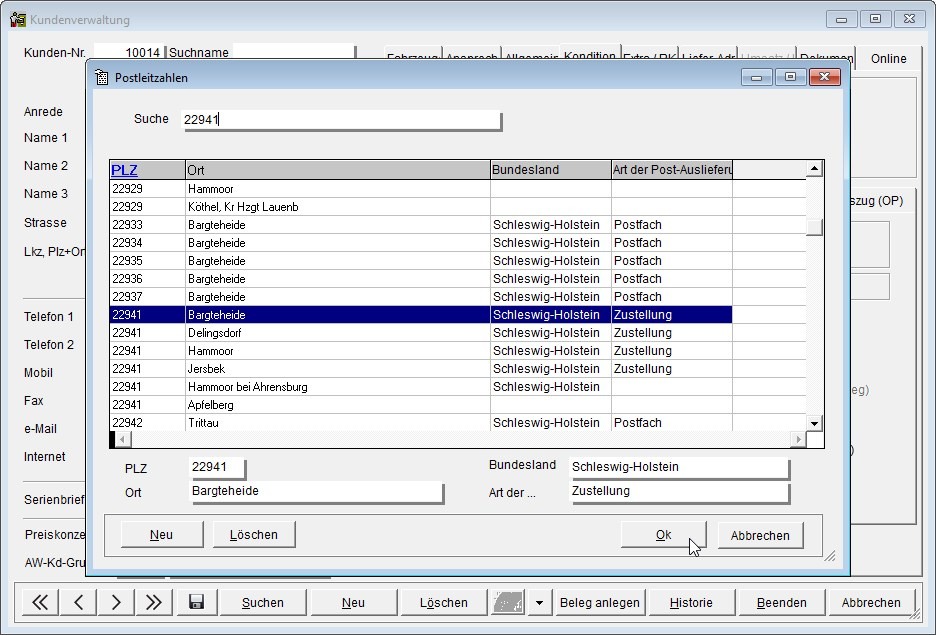The height and width of the screenshot is (635, 936).
Task: Click the Ort column header
Action: pyautogui.click(x=338, y=169)
